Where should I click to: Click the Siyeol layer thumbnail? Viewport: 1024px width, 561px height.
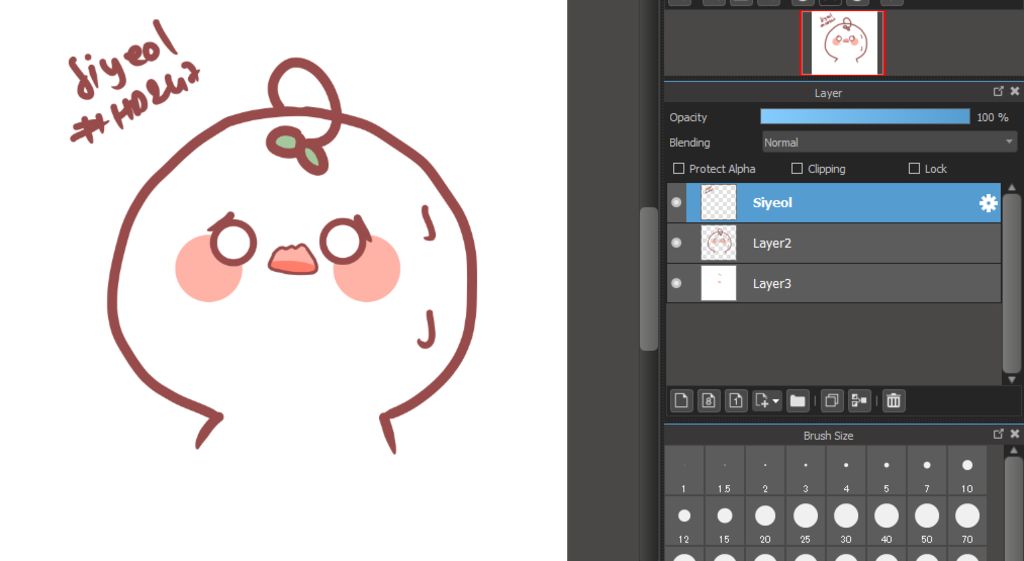click(x=718, y=202)
